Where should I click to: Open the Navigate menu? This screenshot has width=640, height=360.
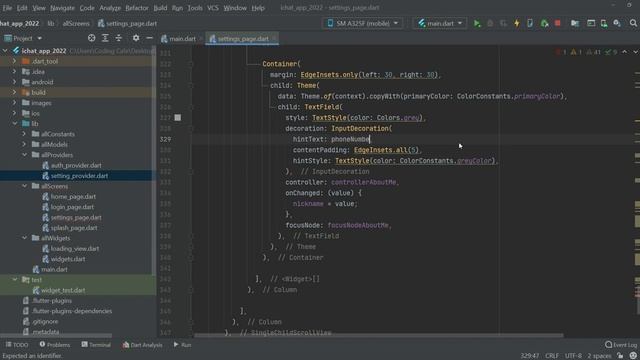click(x=62, y=8)
